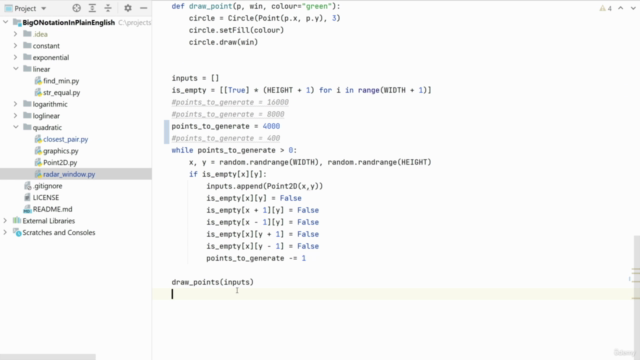The width and height of the screenshot is (640, 360).
Task: Select the quadratic folder label
Action: point(47,127)
